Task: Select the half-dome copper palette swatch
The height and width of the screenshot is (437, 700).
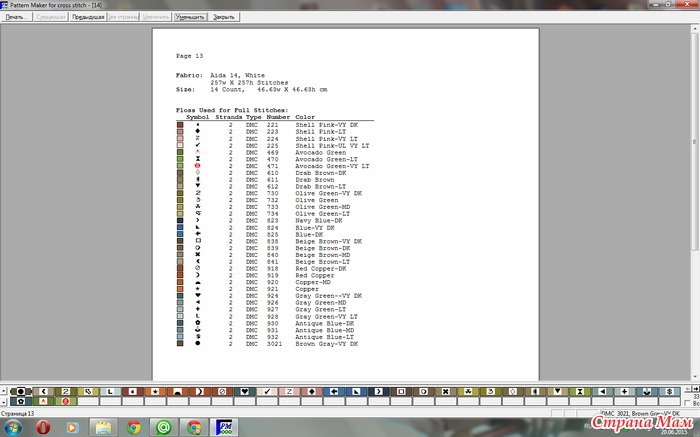Action: point(177,391)
